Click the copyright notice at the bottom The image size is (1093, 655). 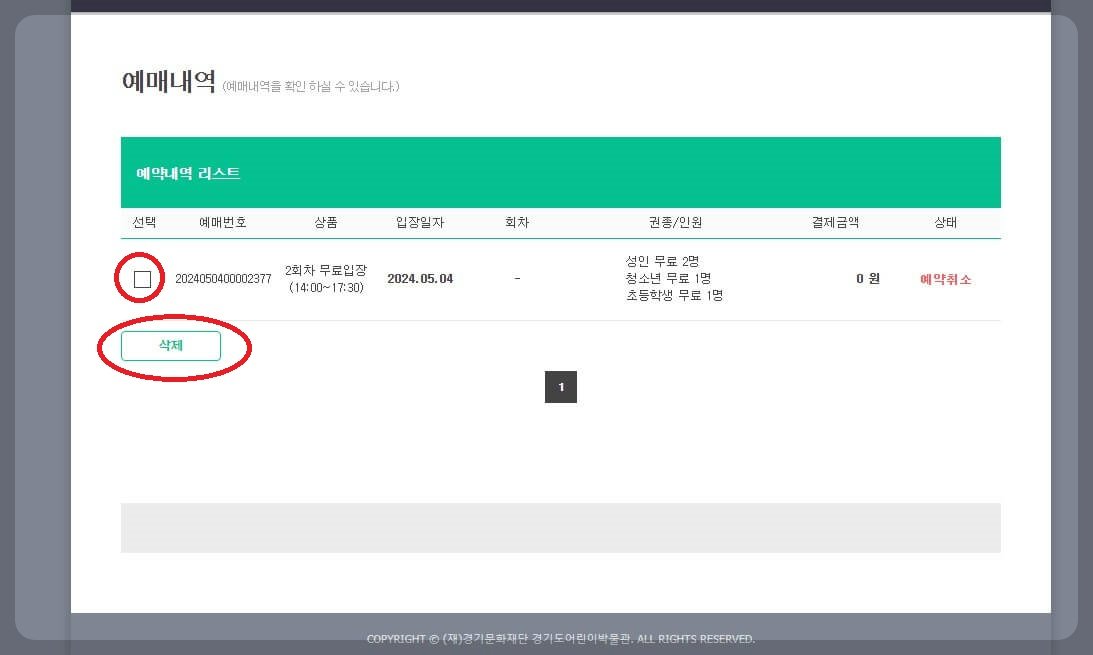pos(561,638)
